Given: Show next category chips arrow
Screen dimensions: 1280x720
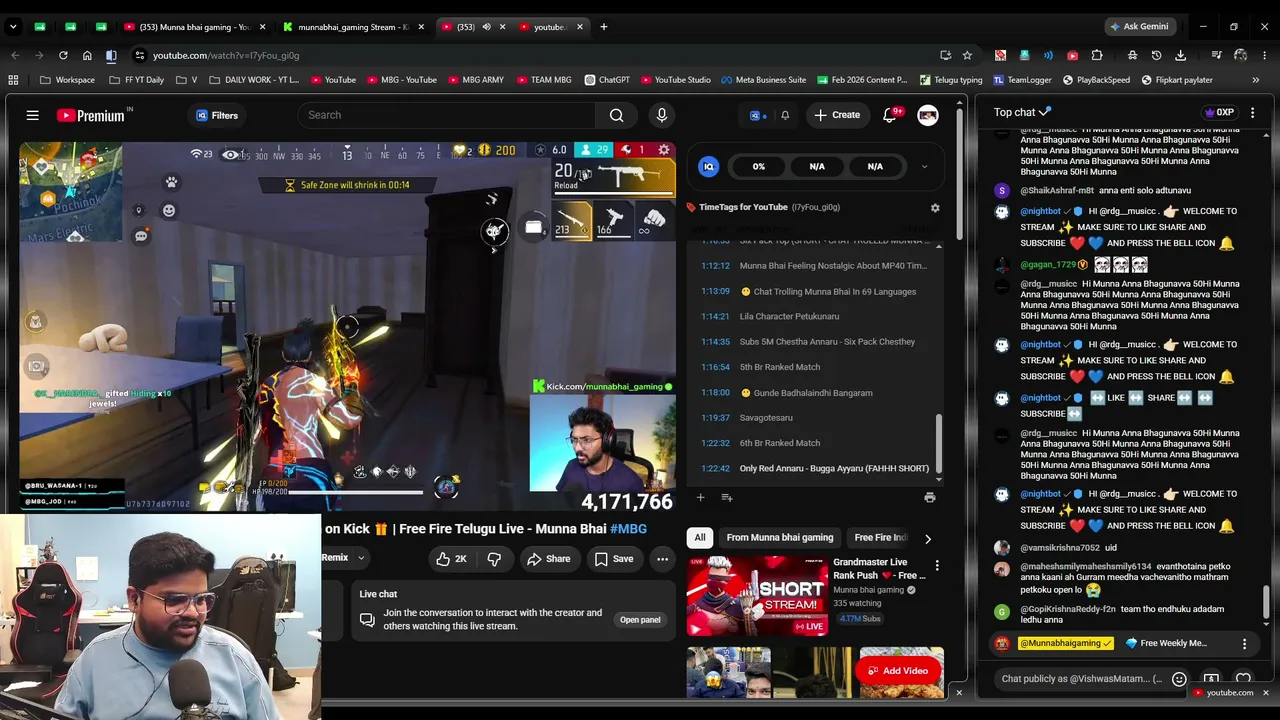Looking at the screenshot, I should coord(927,538).
